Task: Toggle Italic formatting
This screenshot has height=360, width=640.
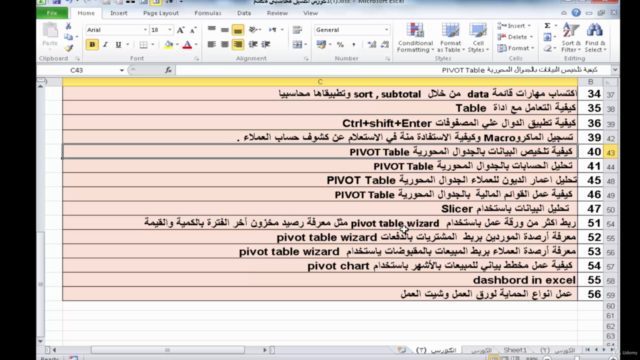Action: [x=105, y=44]
